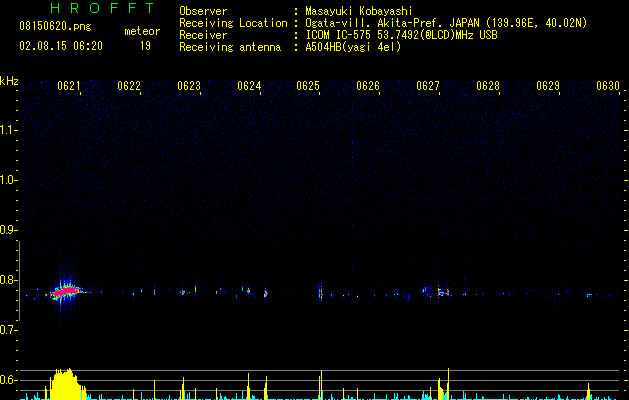The height and width of the screenshot is (400, 629).
Task: Click the tall yellow power spike at 0625
Action: (321, 385)
